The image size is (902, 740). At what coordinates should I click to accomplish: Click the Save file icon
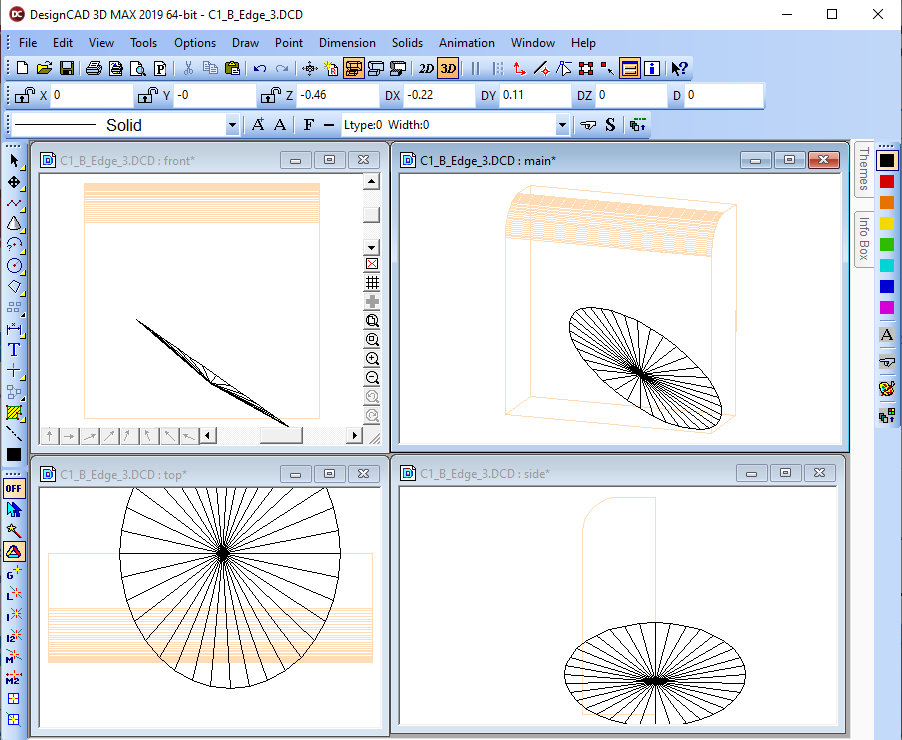pos(67,69)
